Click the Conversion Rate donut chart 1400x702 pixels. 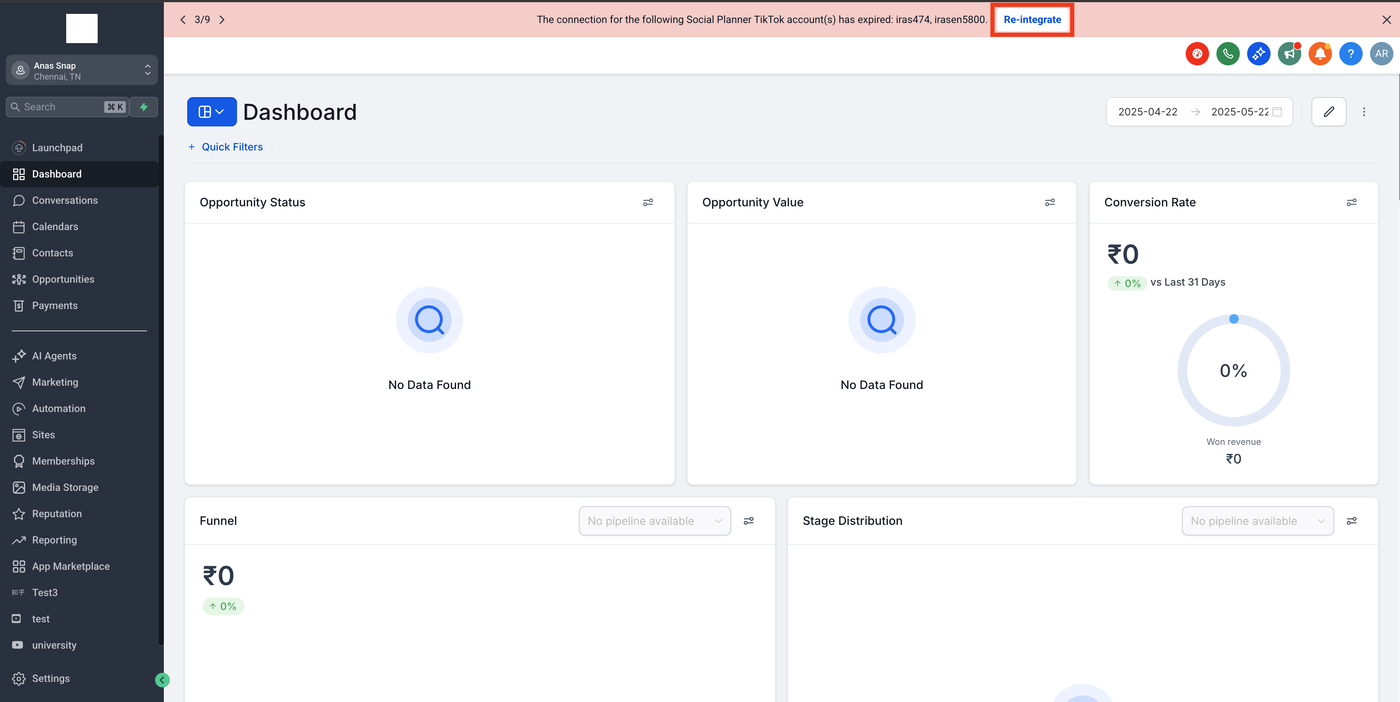click(1233, 371)
